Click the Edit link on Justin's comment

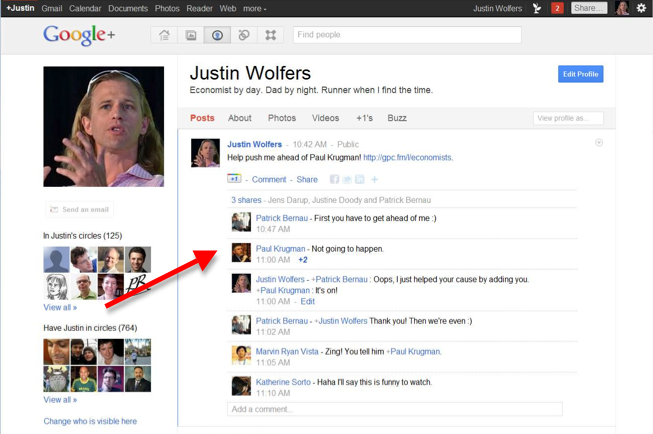click(307, 302)
